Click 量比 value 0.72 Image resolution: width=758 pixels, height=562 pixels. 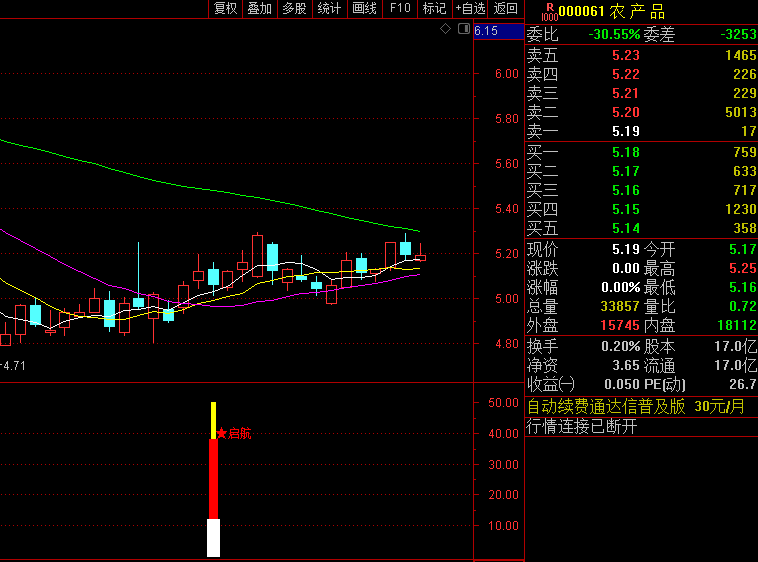743,306
